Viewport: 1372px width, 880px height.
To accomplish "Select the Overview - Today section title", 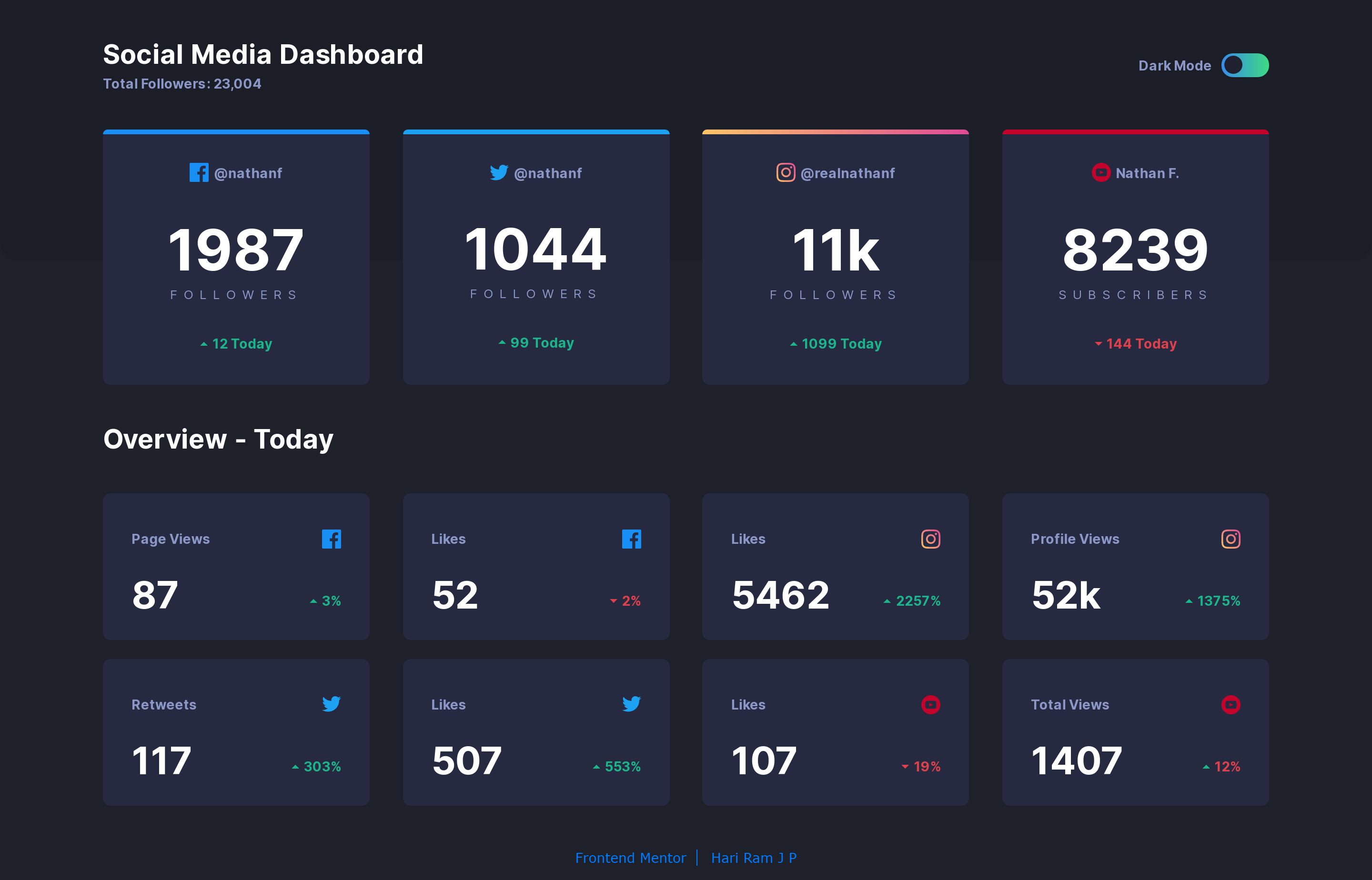I will pyautogui.click(x=218, y=439).
